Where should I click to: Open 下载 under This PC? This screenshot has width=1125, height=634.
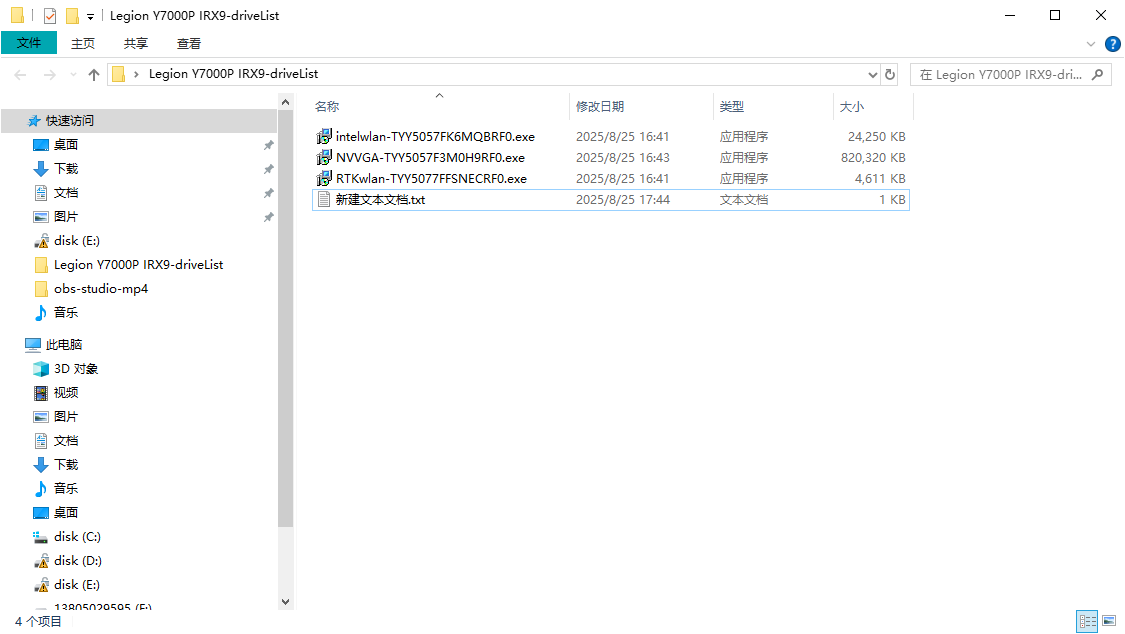tap(65, 465)
